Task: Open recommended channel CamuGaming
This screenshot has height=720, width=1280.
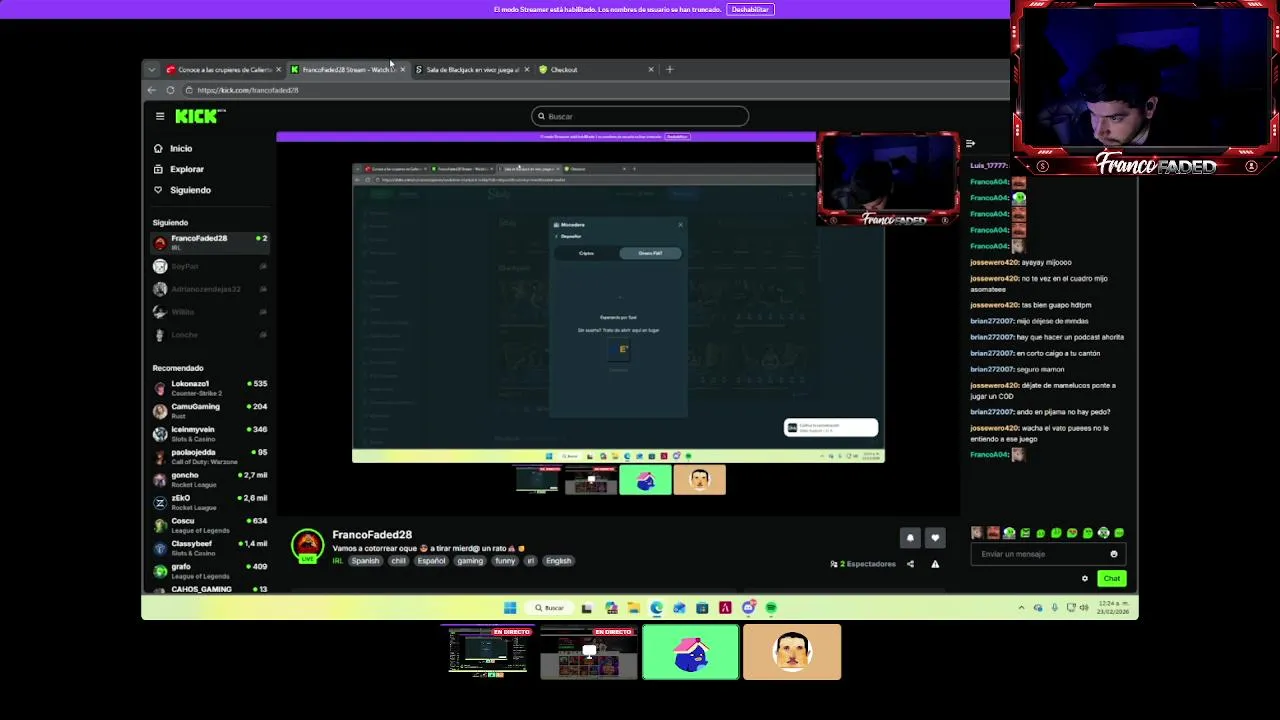Action: click(210, 411)
